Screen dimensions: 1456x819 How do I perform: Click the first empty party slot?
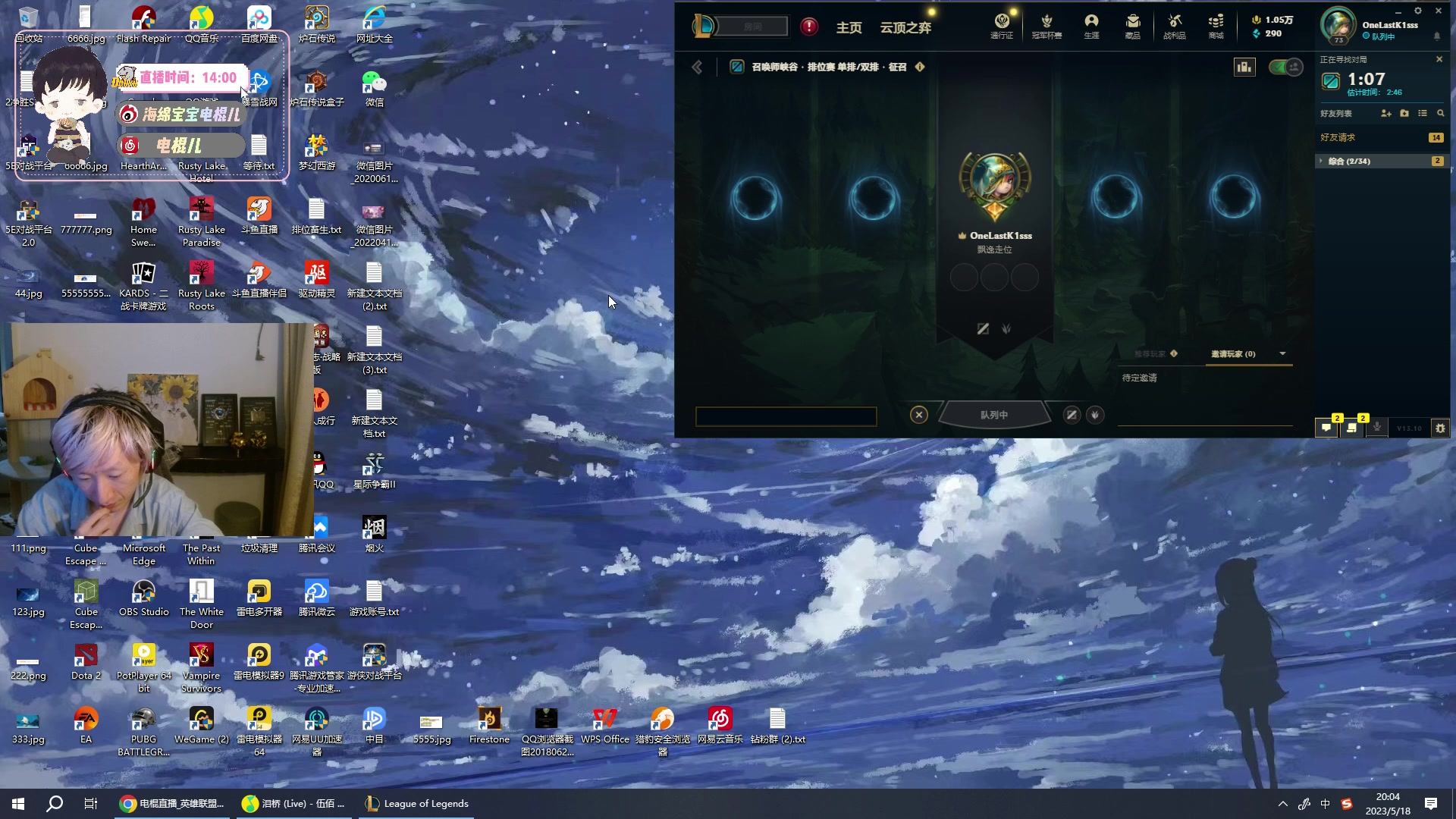tap(755, 197)
